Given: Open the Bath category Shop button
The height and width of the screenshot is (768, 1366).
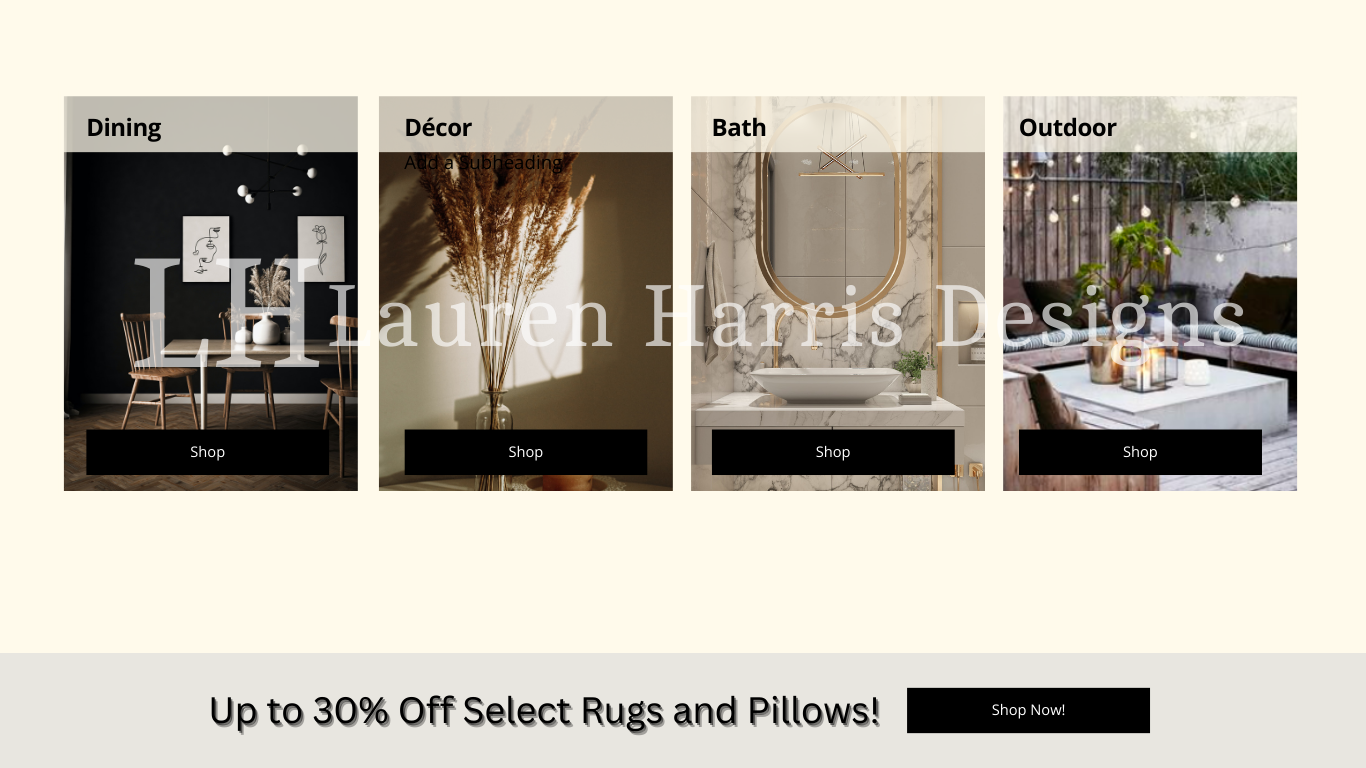Looking at the screenshot, I should point(832,452).
